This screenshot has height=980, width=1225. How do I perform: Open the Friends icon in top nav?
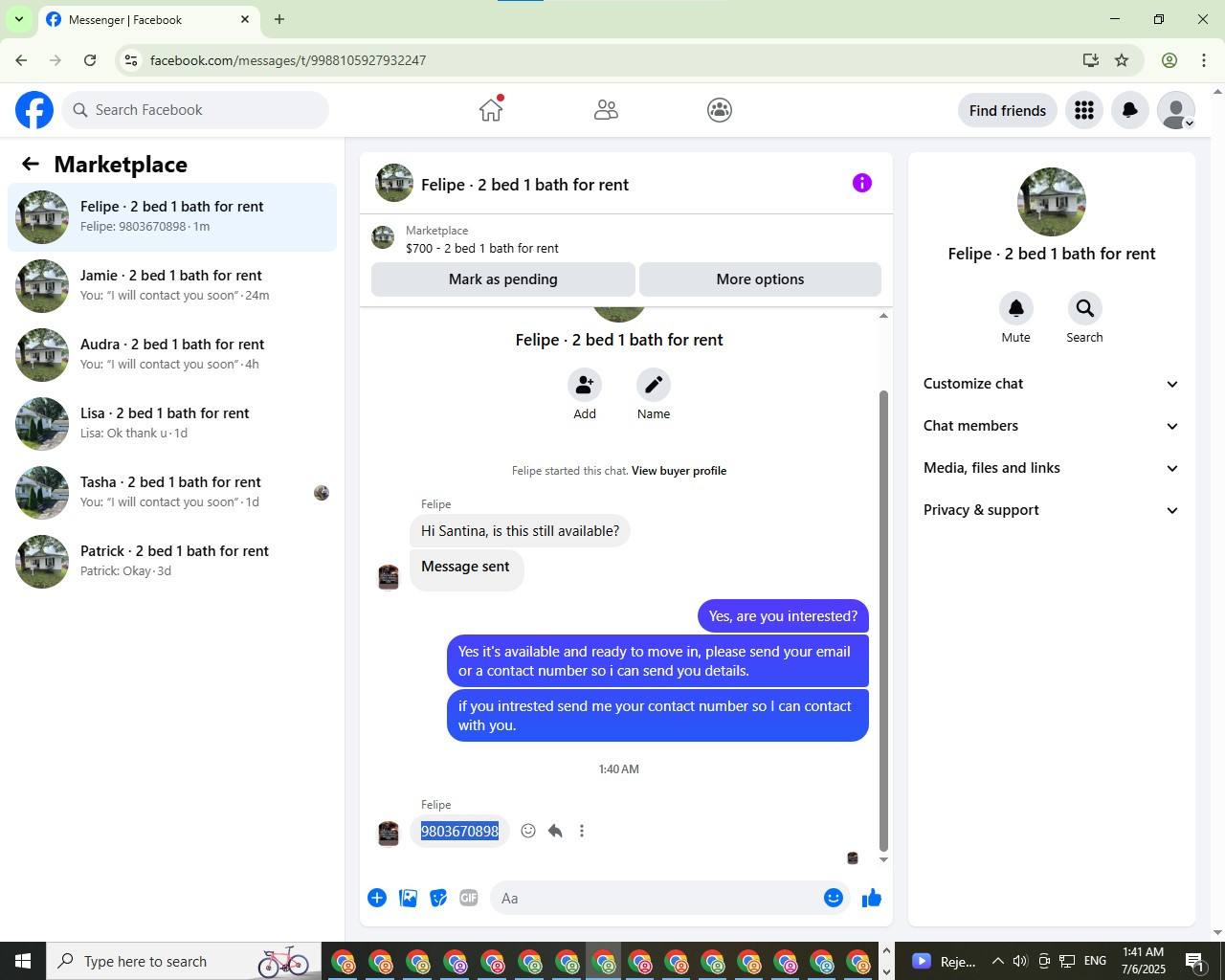coord(606,110)
